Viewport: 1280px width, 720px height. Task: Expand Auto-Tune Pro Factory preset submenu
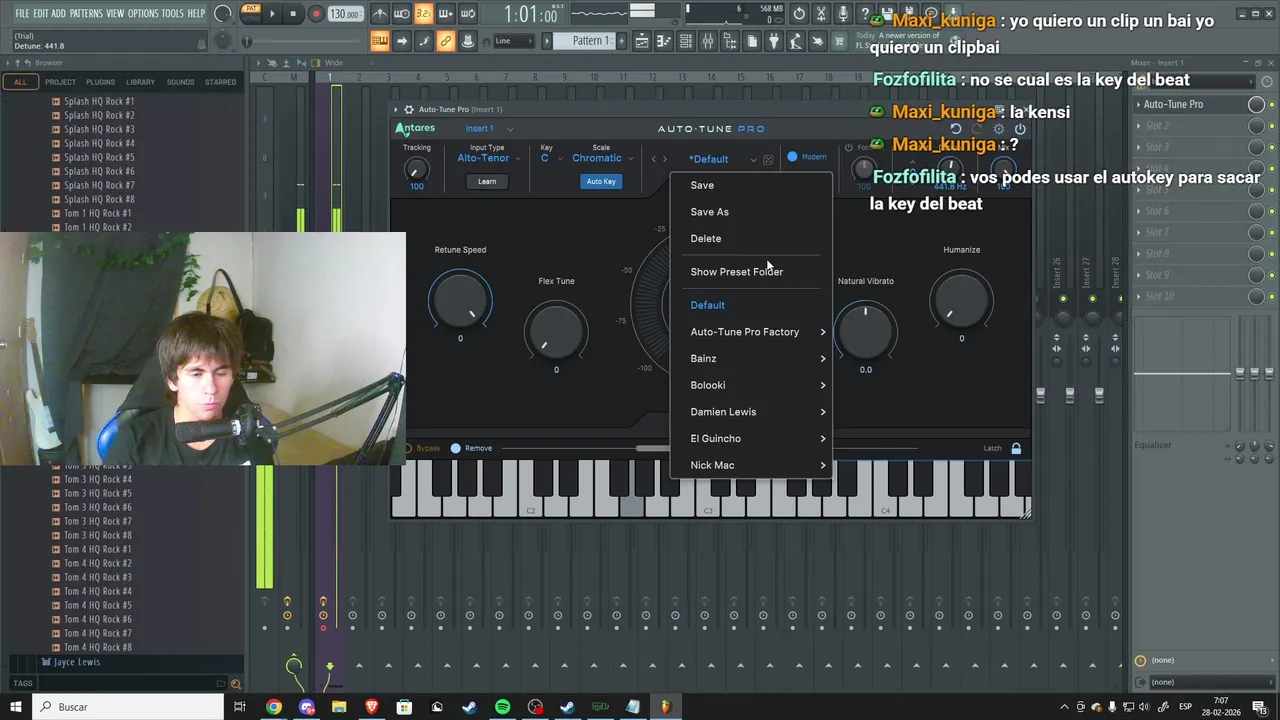point(750,332)
